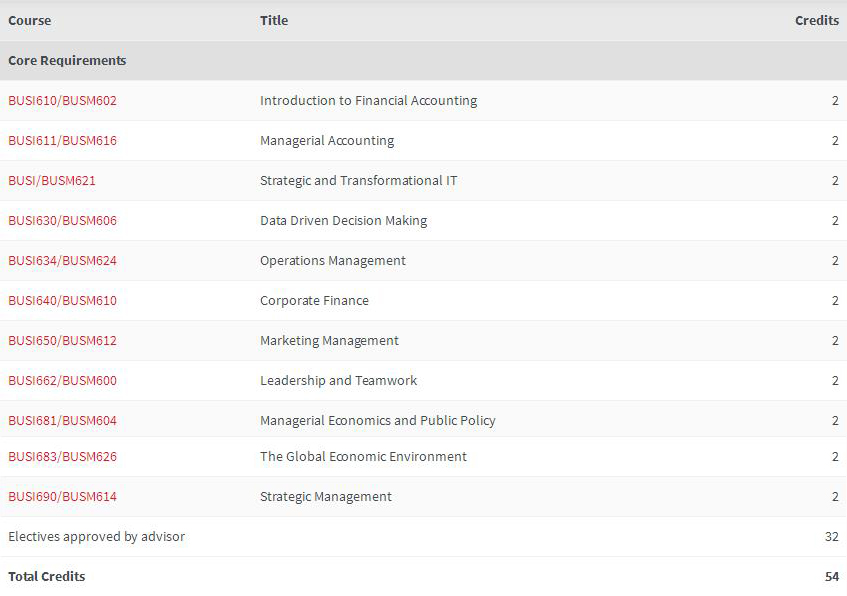Click the Credits column header
This screenshot has height=596, width=847.
[x=816, y=21]
